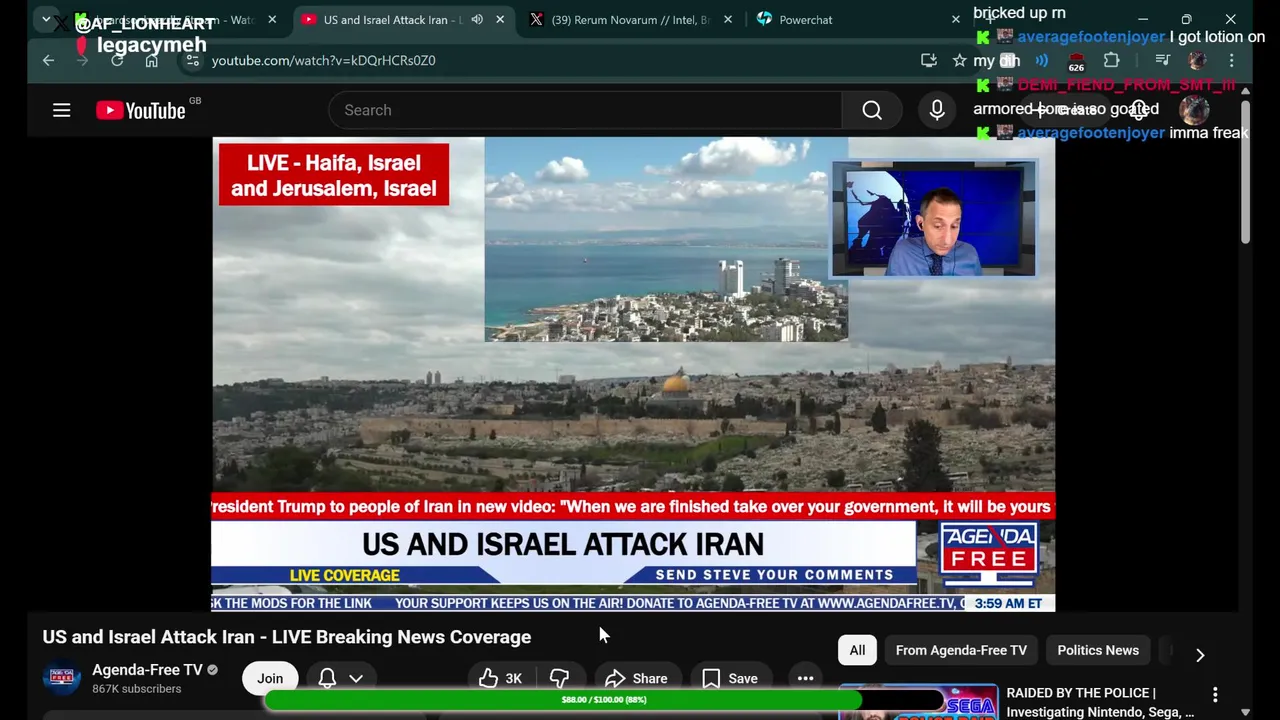Image resolution: width=1280 pixels, height=720 pixels.
Task: Like the video with 3K likes
Action: 500,678
